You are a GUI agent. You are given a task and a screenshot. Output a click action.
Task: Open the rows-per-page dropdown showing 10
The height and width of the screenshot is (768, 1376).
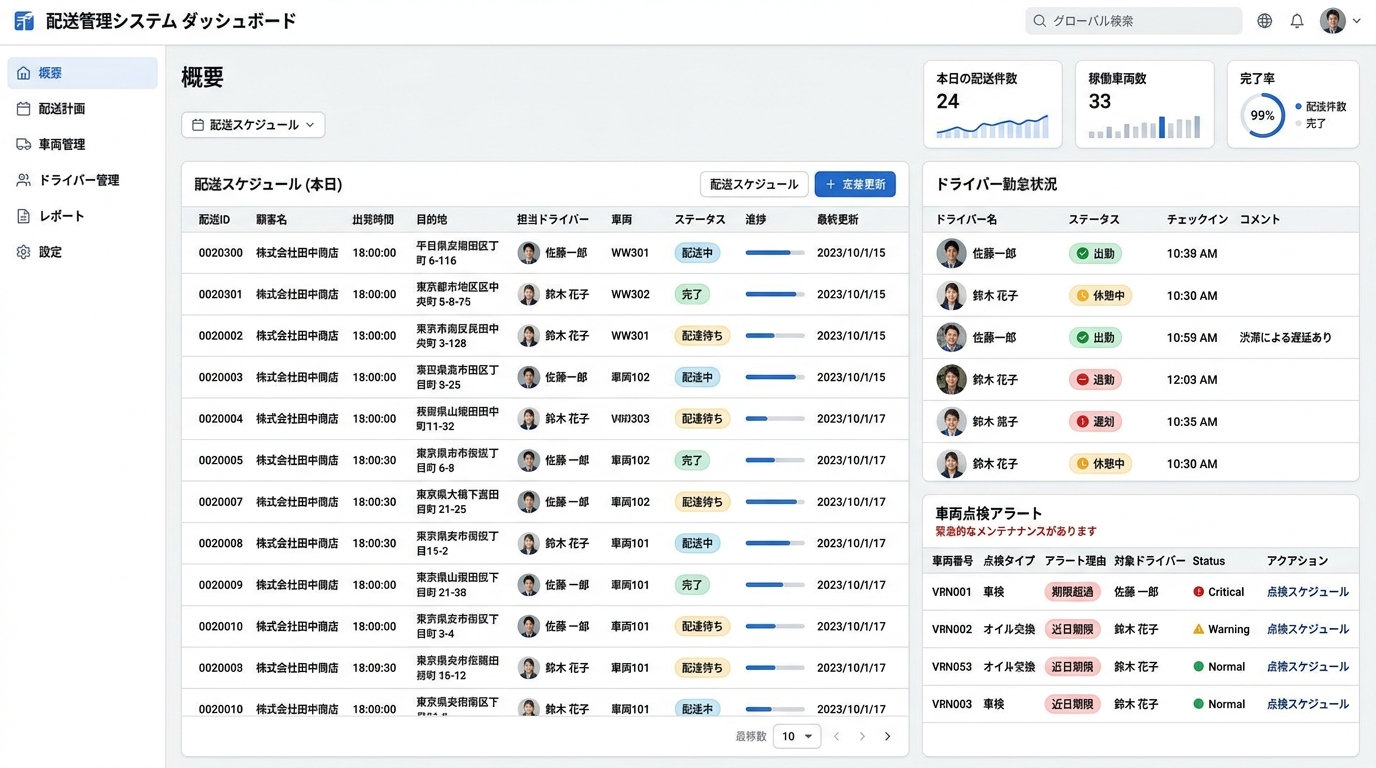(797, 736)
